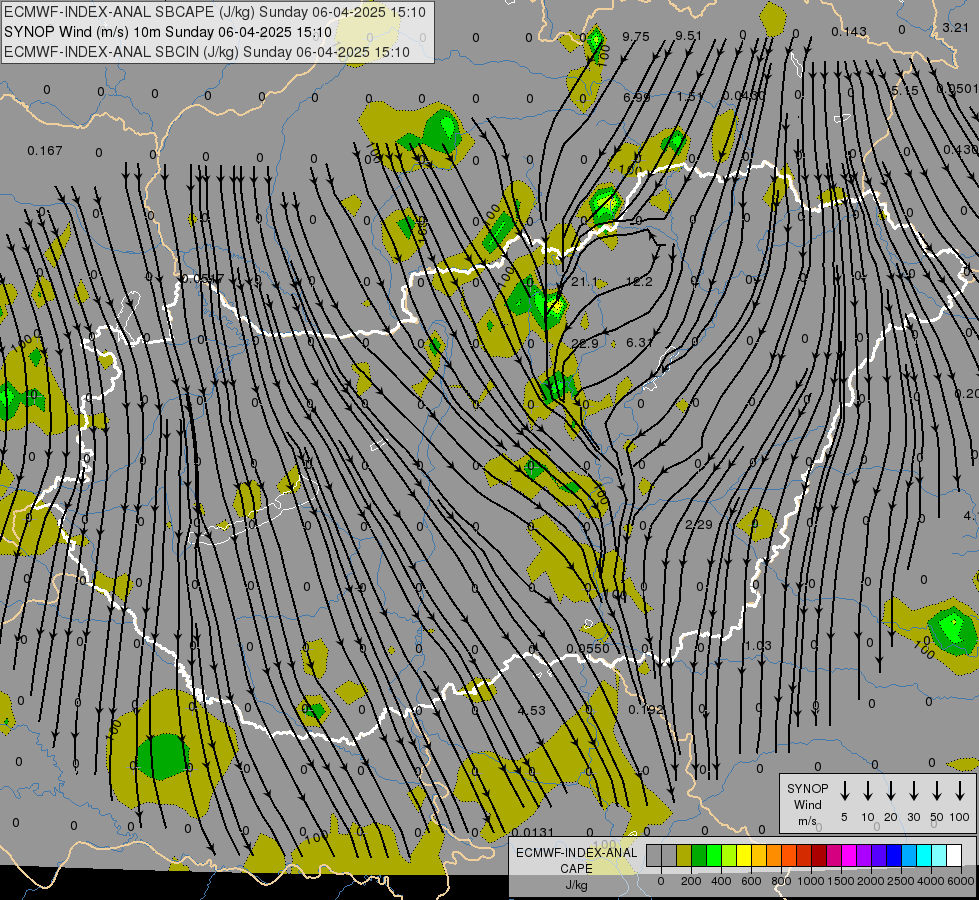Image resolution: width=979 pixels, height=900 pixels.
Task: Click the 21.1 value on the map
Action: pyautogui.click(x=584, y=282)
